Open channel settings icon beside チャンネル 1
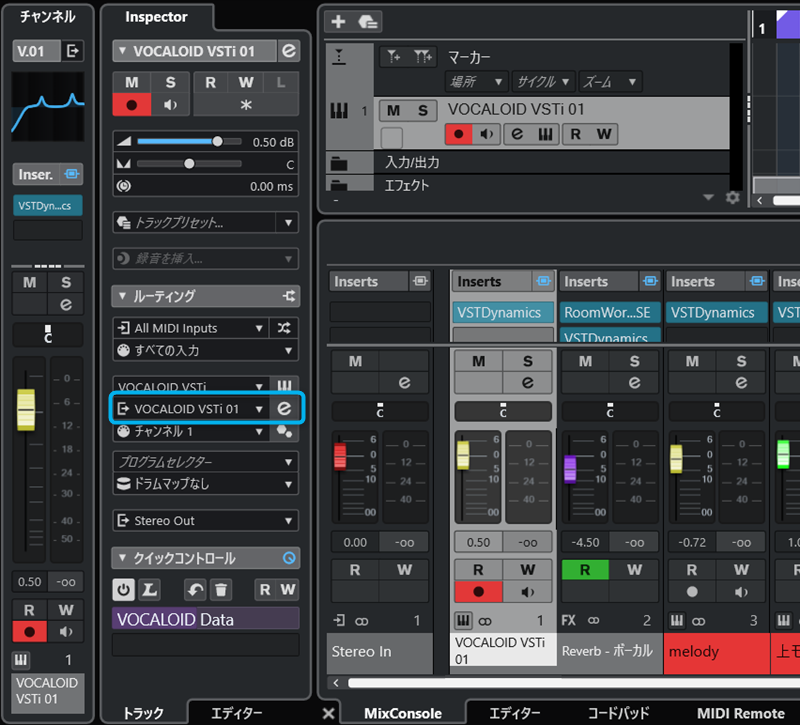This screenshot has width=800, height=725. (284, 432)
